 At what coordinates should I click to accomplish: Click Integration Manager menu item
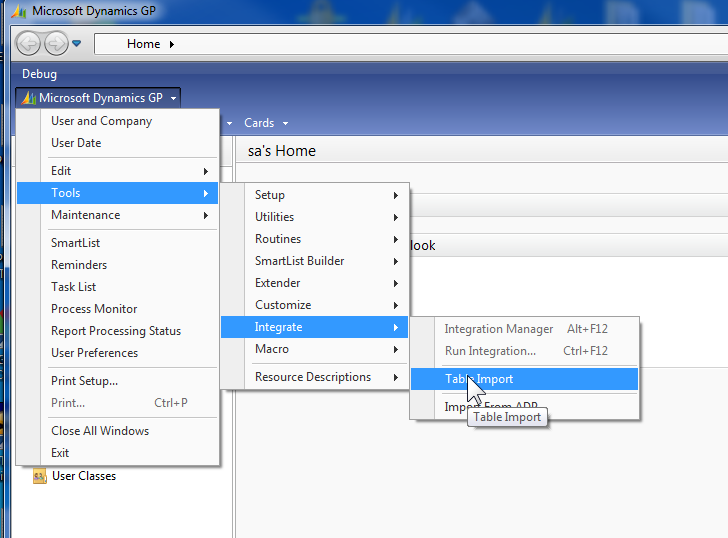[x=525, y=329]
